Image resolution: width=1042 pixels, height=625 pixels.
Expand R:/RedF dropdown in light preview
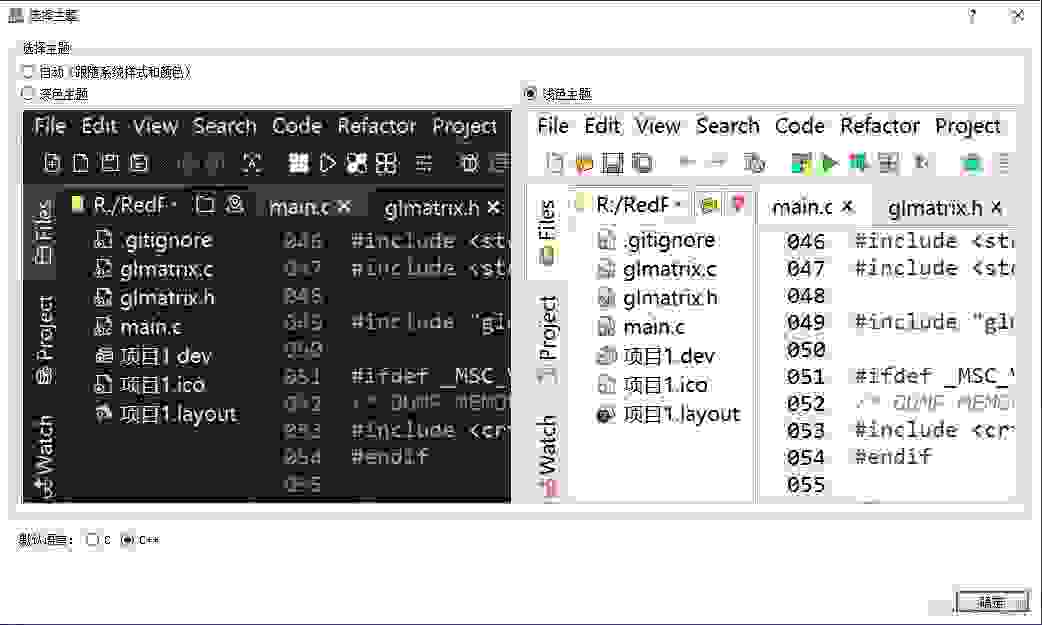coord(678,205)
